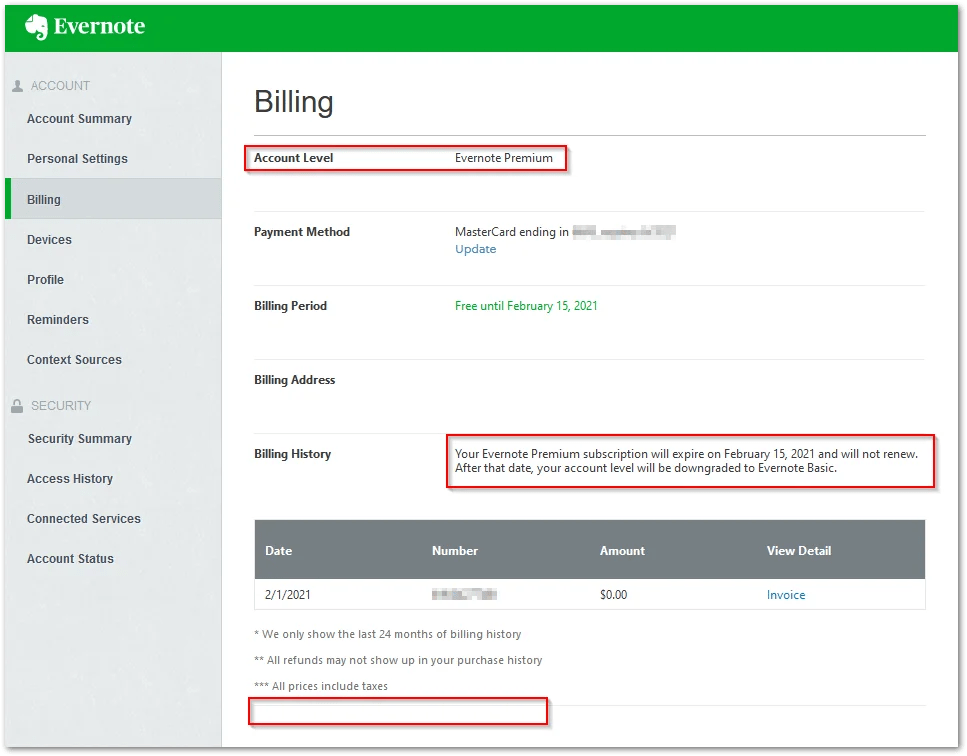Open Connected Services settings
Screen dimensions: 967x756
coord(84,519)
